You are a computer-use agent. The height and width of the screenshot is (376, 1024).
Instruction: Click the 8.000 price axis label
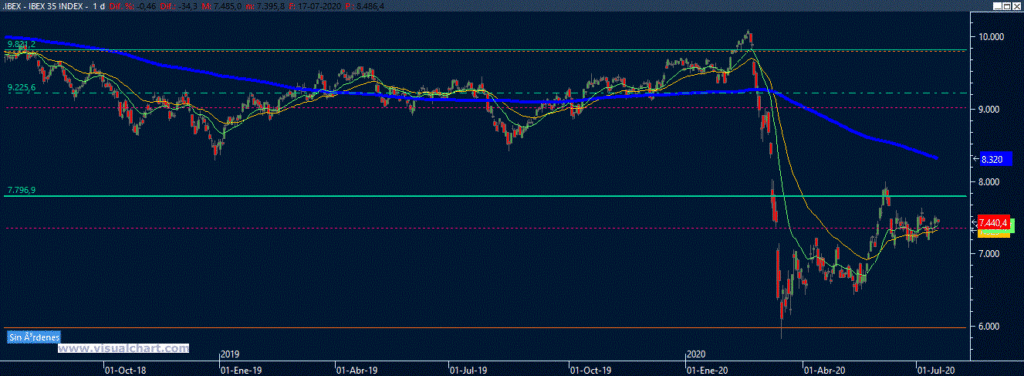(990, 181)
